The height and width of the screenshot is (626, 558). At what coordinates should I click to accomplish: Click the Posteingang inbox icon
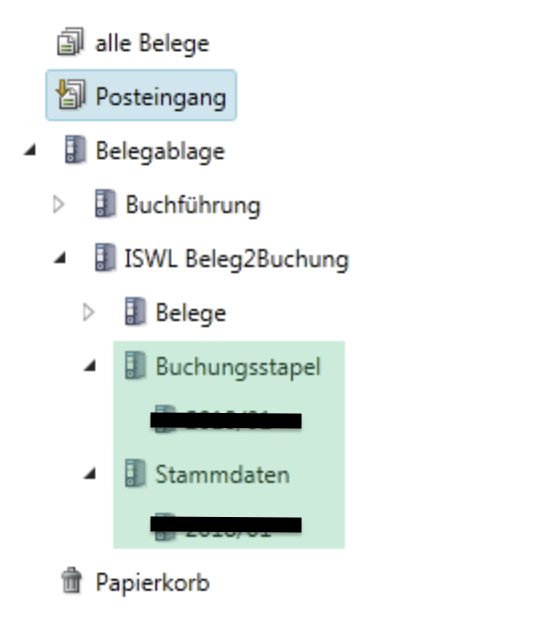pos(71,95)
